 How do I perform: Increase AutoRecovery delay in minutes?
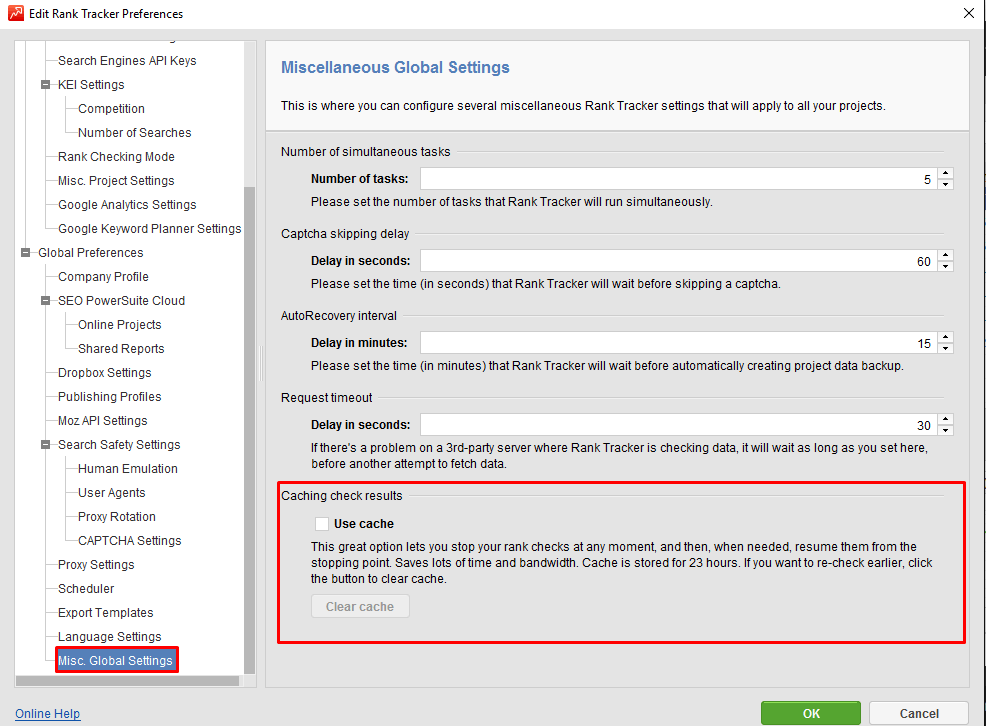point(945,338)
